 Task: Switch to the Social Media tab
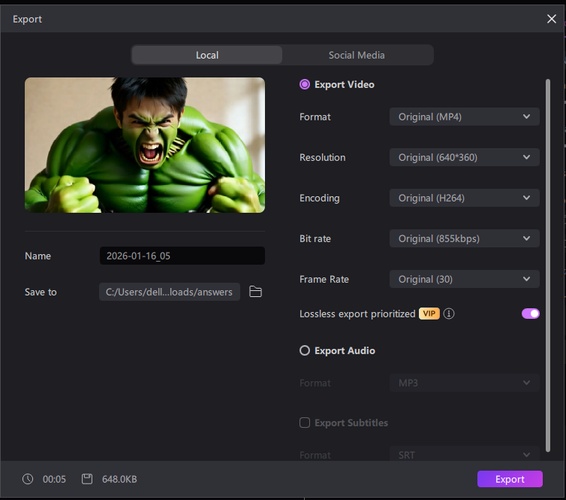point(357,55)
